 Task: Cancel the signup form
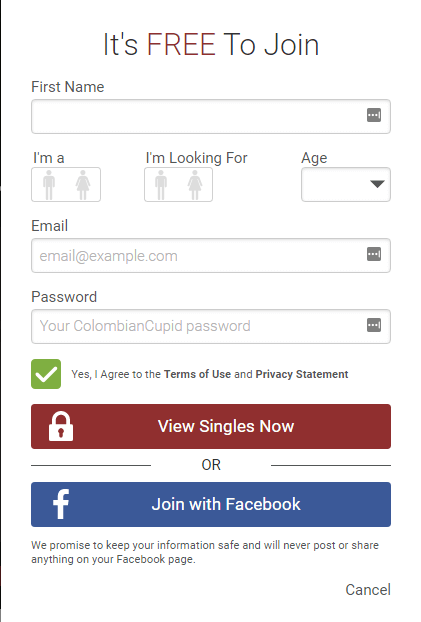click(368, 590)
